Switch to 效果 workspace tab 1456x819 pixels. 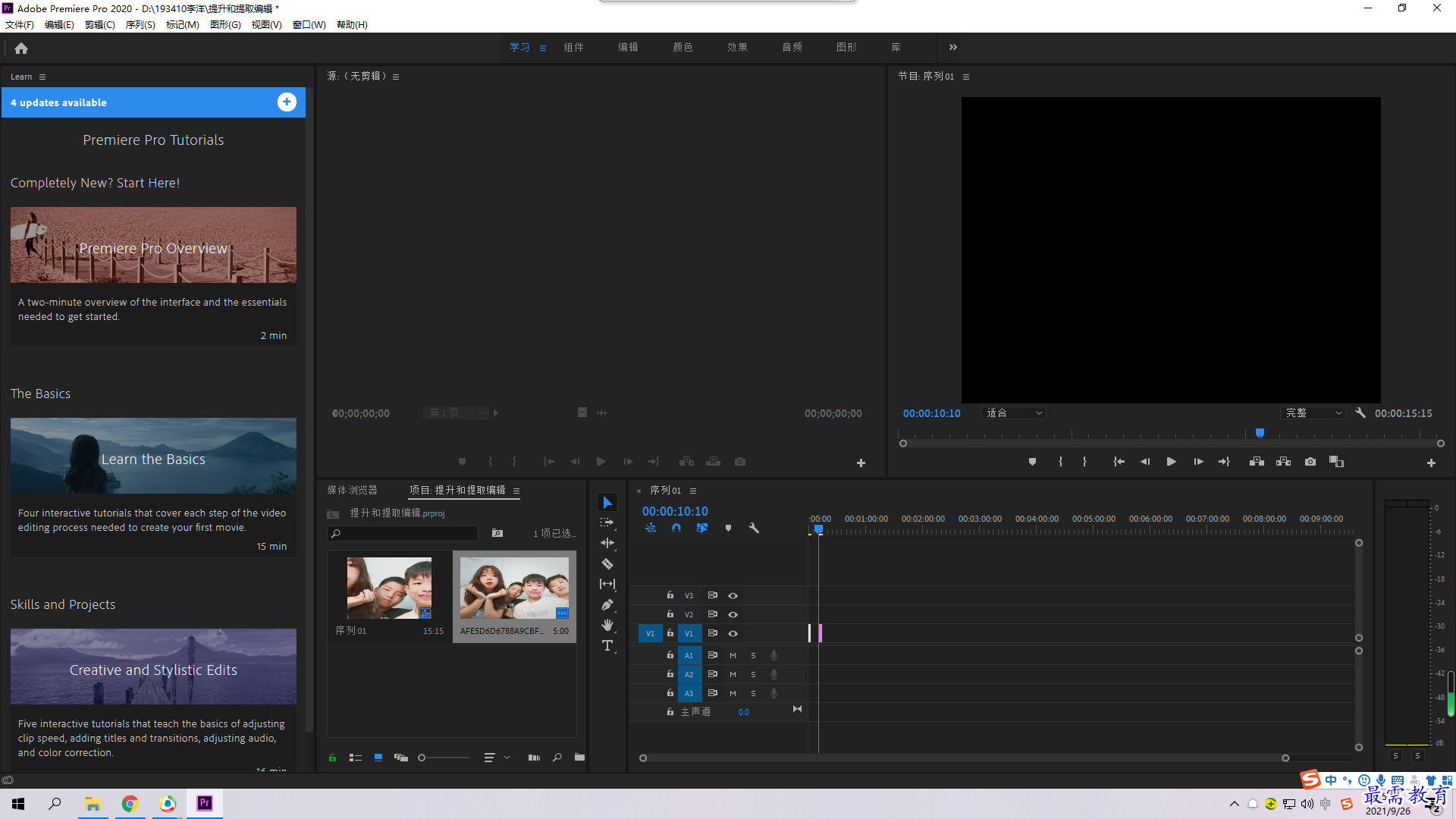coord(737,47)
